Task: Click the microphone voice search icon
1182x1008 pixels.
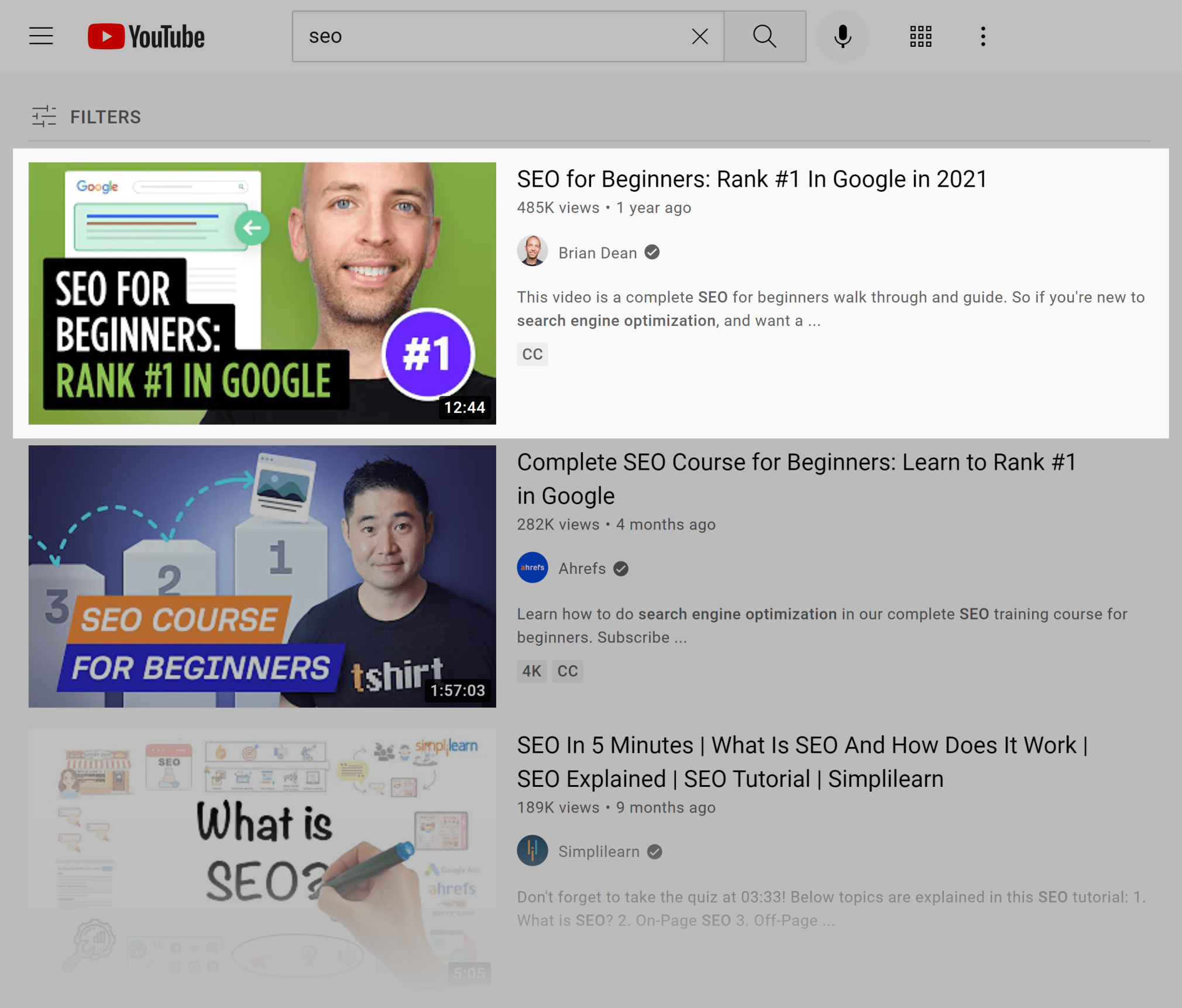Action: pos(845,36)
